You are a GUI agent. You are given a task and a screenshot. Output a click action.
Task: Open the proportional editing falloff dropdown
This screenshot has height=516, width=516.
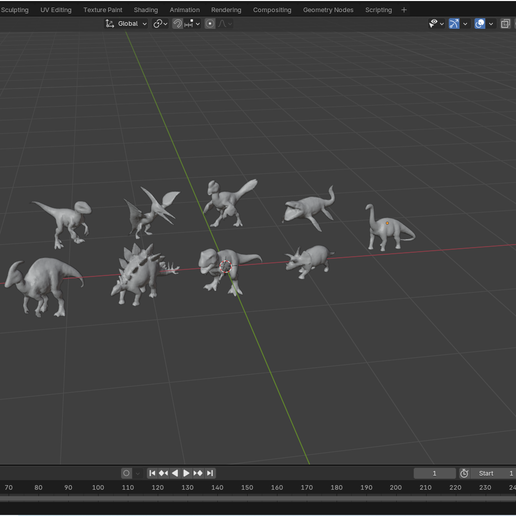(225, 24)
